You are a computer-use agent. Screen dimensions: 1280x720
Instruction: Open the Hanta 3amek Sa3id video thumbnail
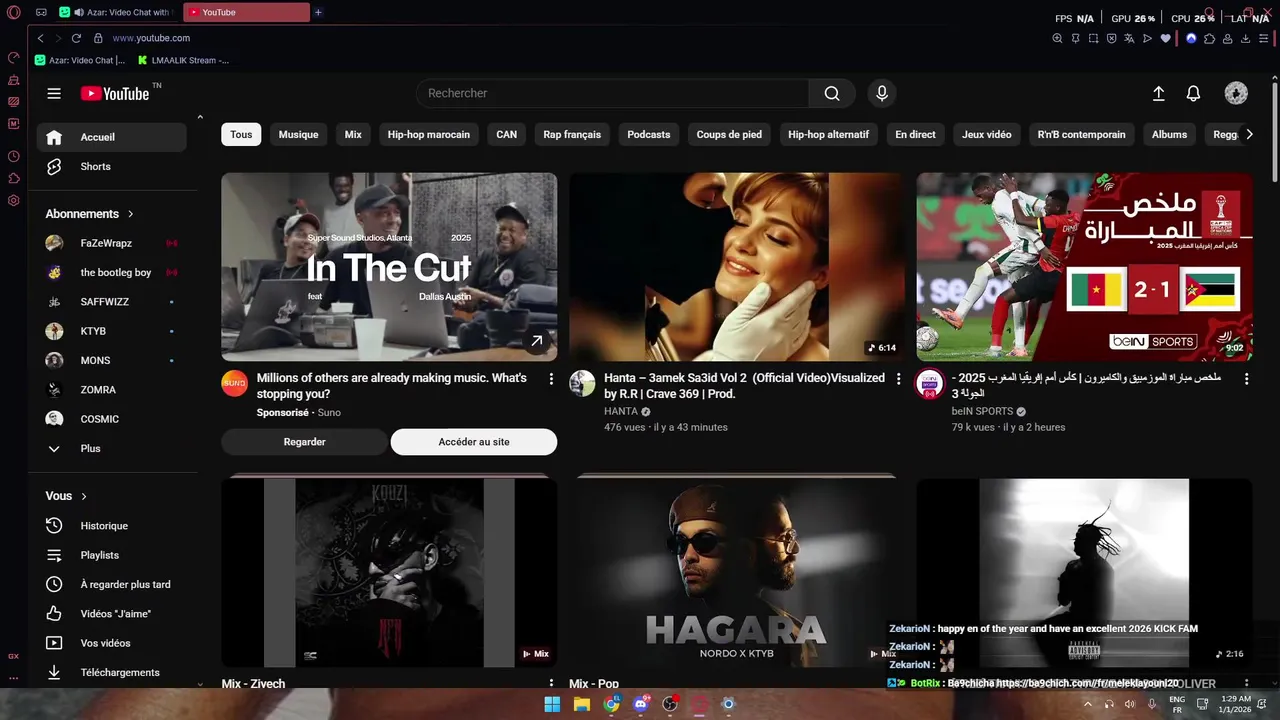[x=737, y=267]
